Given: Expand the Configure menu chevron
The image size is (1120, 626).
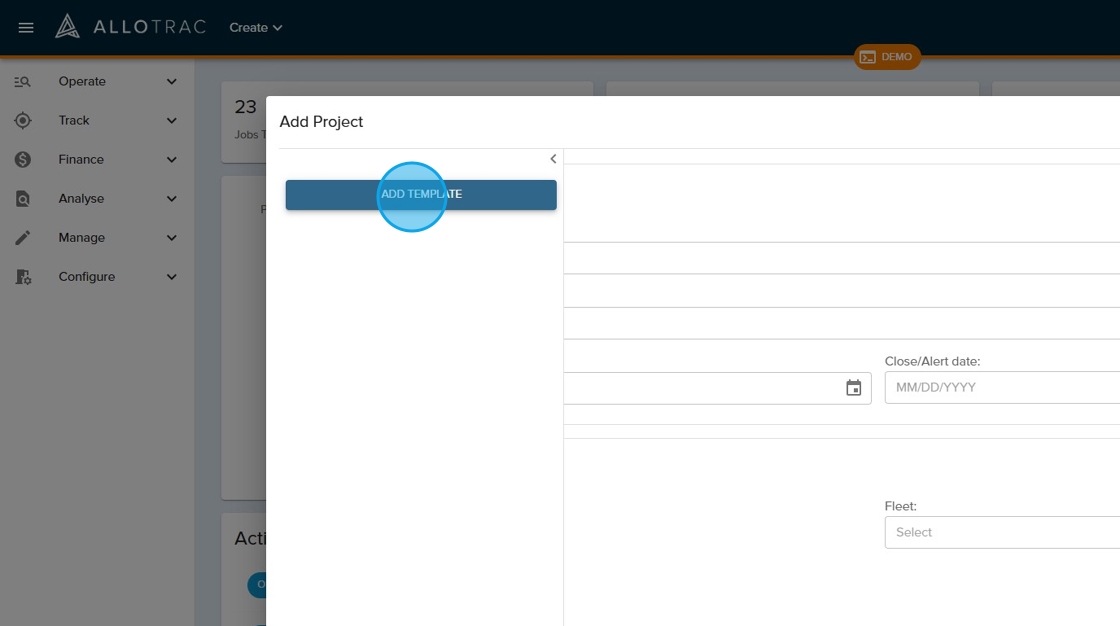Looking at the screenshot, I should (x=172, y=277).
